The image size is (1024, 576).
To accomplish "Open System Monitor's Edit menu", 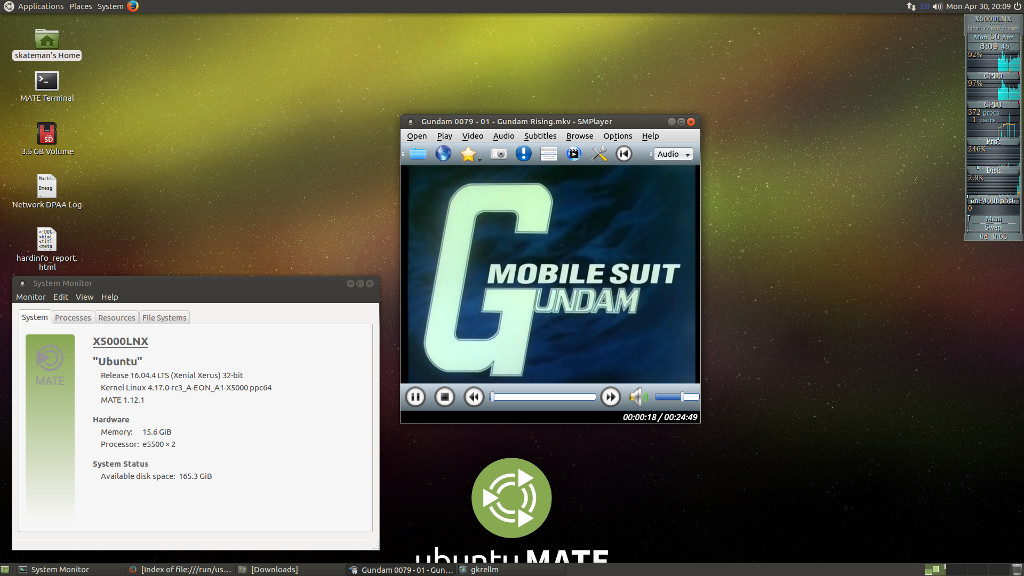I will click(61, 297).
